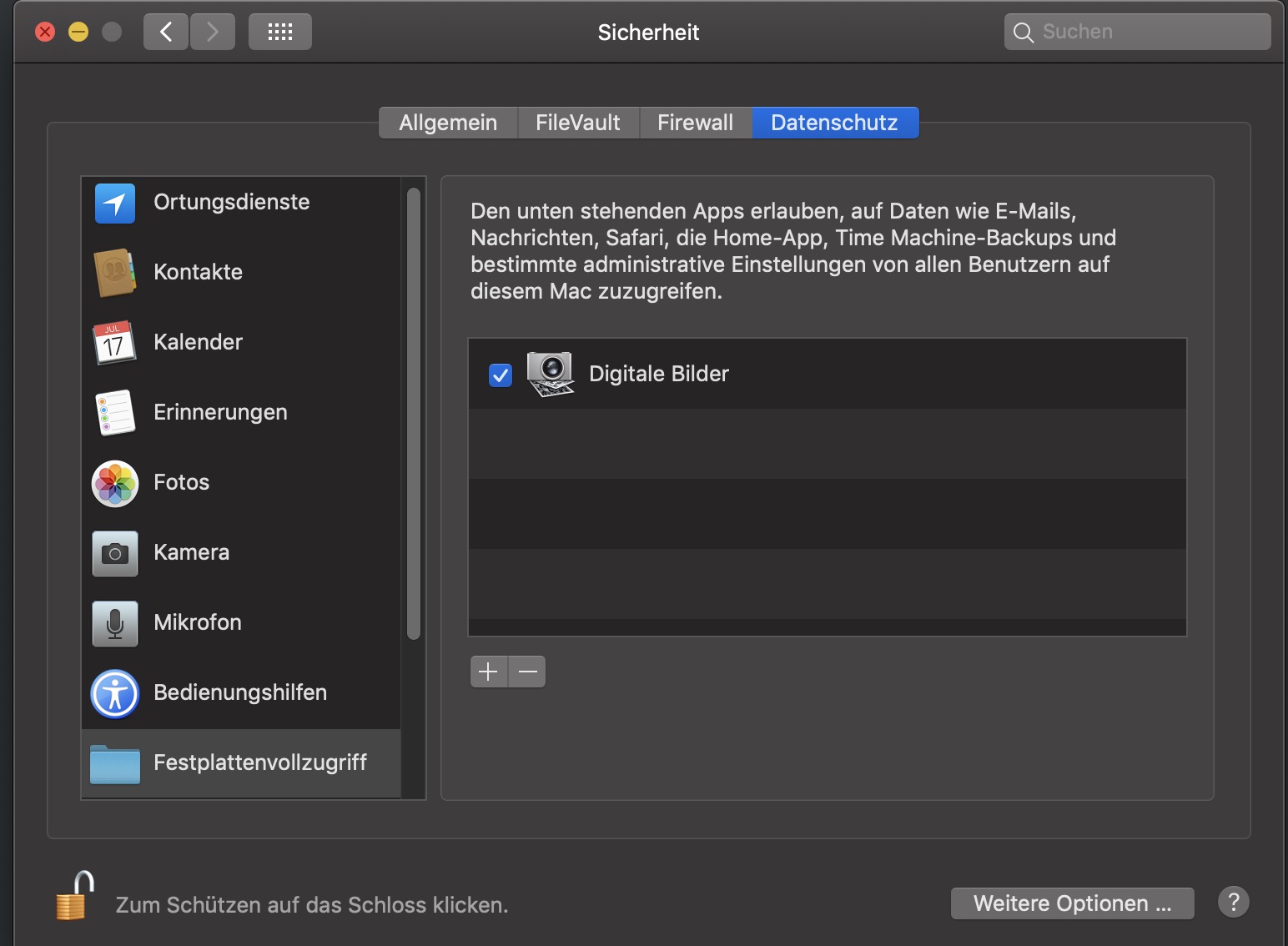This screenshot has width=1288, height=946.
Task: Choose the Erinnerungen list icon
Action: tap(115, 413)
